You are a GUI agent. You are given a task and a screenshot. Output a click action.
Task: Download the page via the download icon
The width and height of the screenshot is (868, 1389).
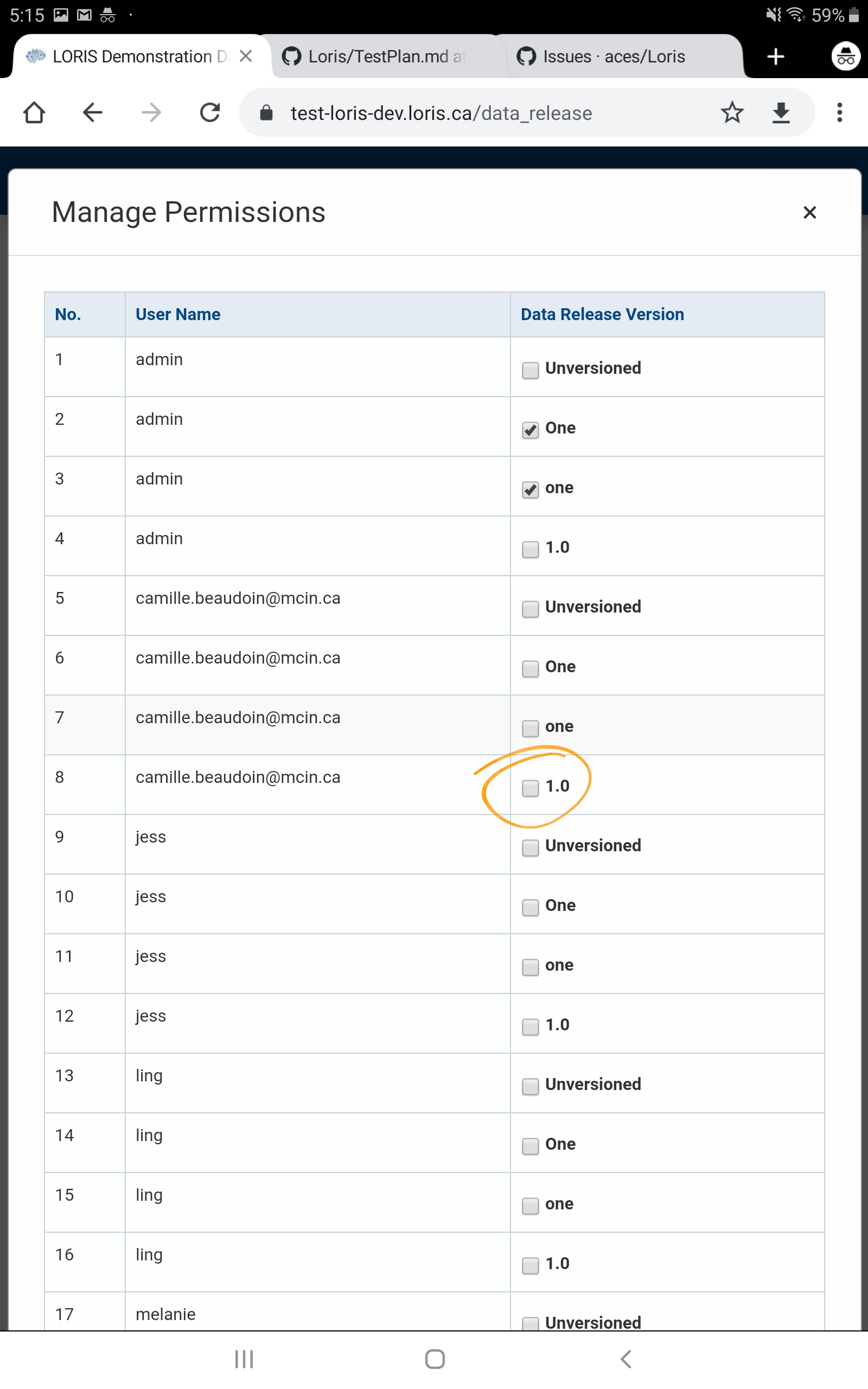point(781,112)
